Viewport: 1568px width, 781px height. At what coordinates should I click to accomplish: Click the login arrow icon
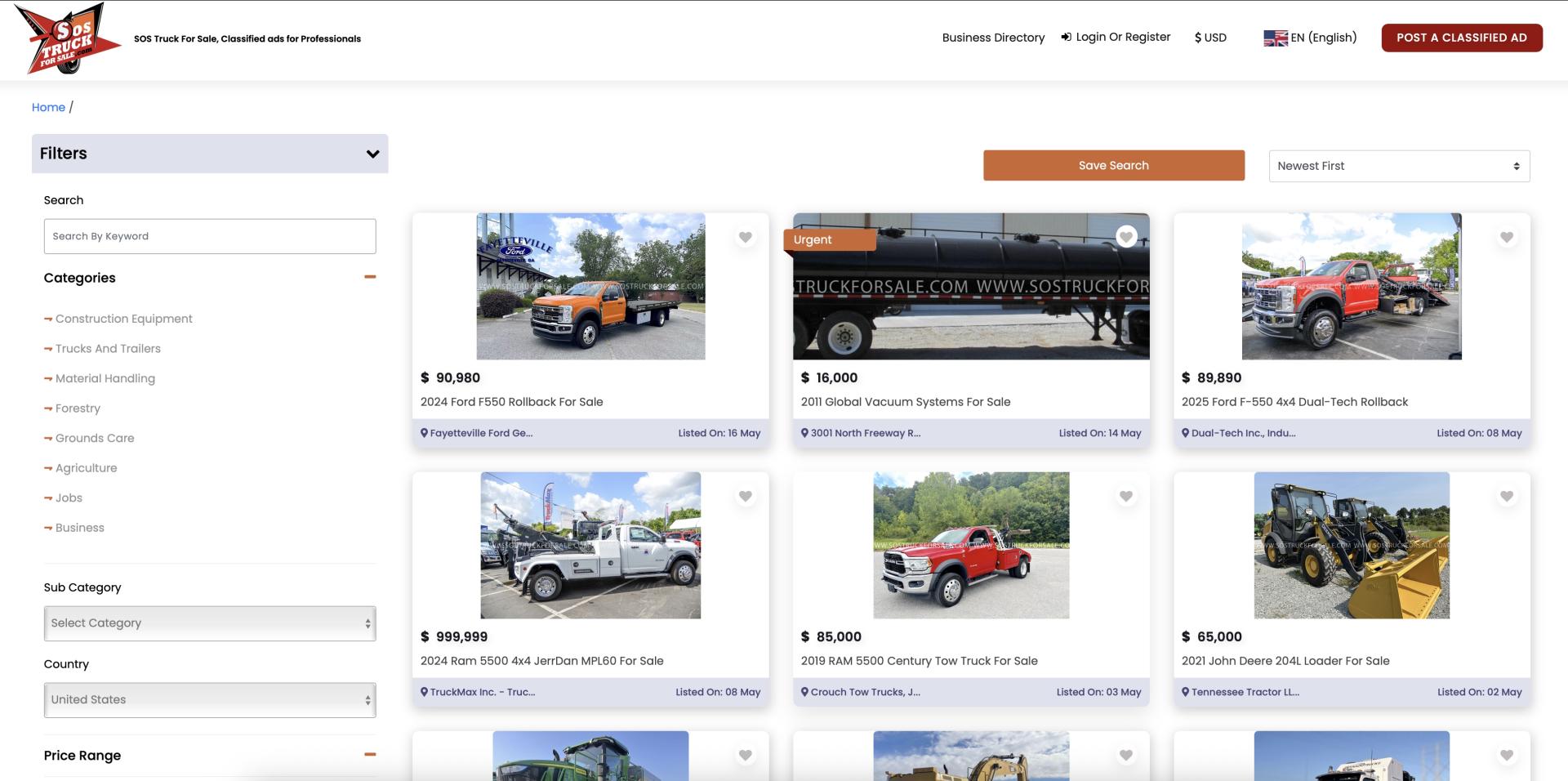(1066, 37)
